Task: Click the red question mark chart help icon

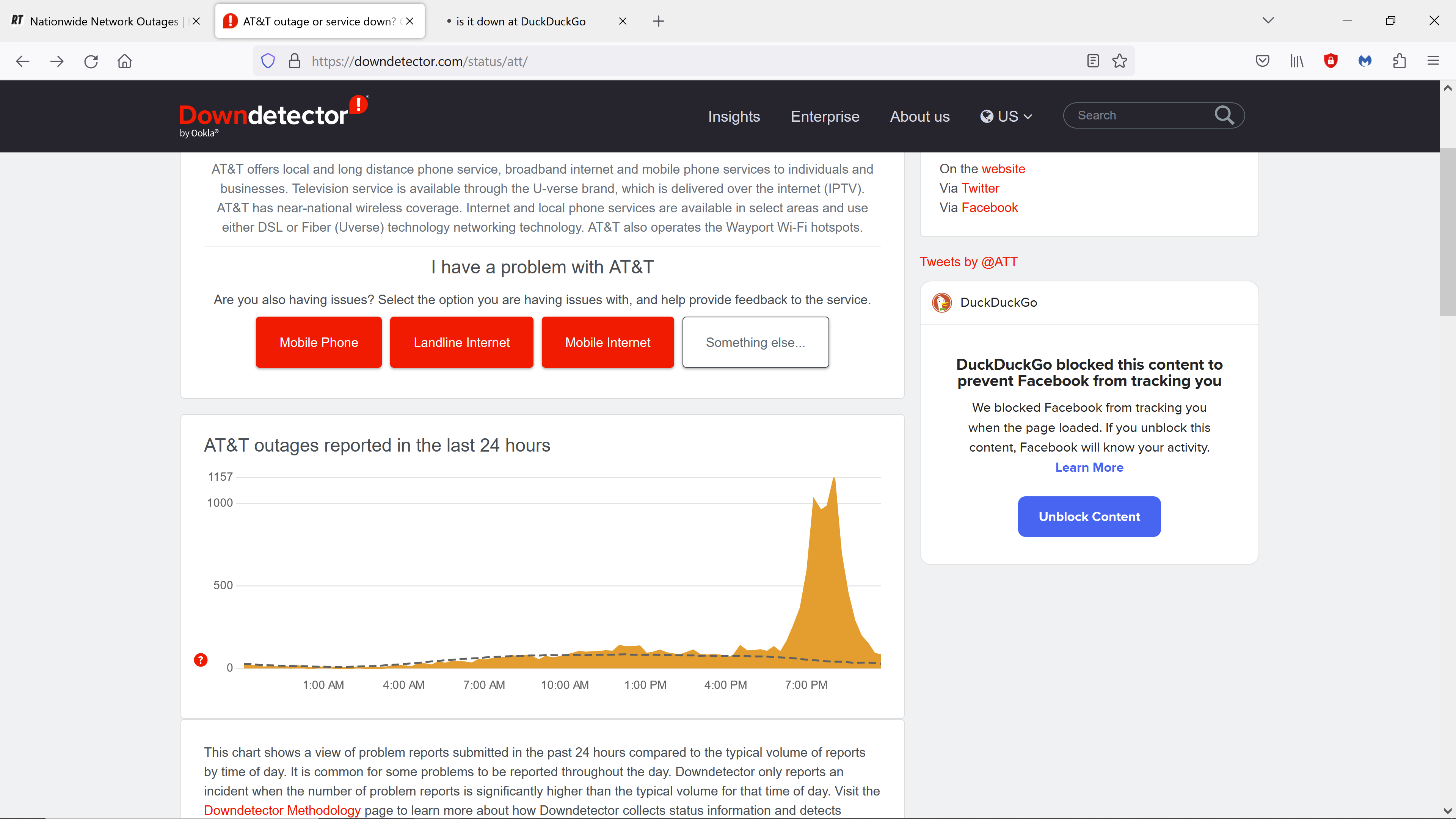Action: [x=201, y=660]
